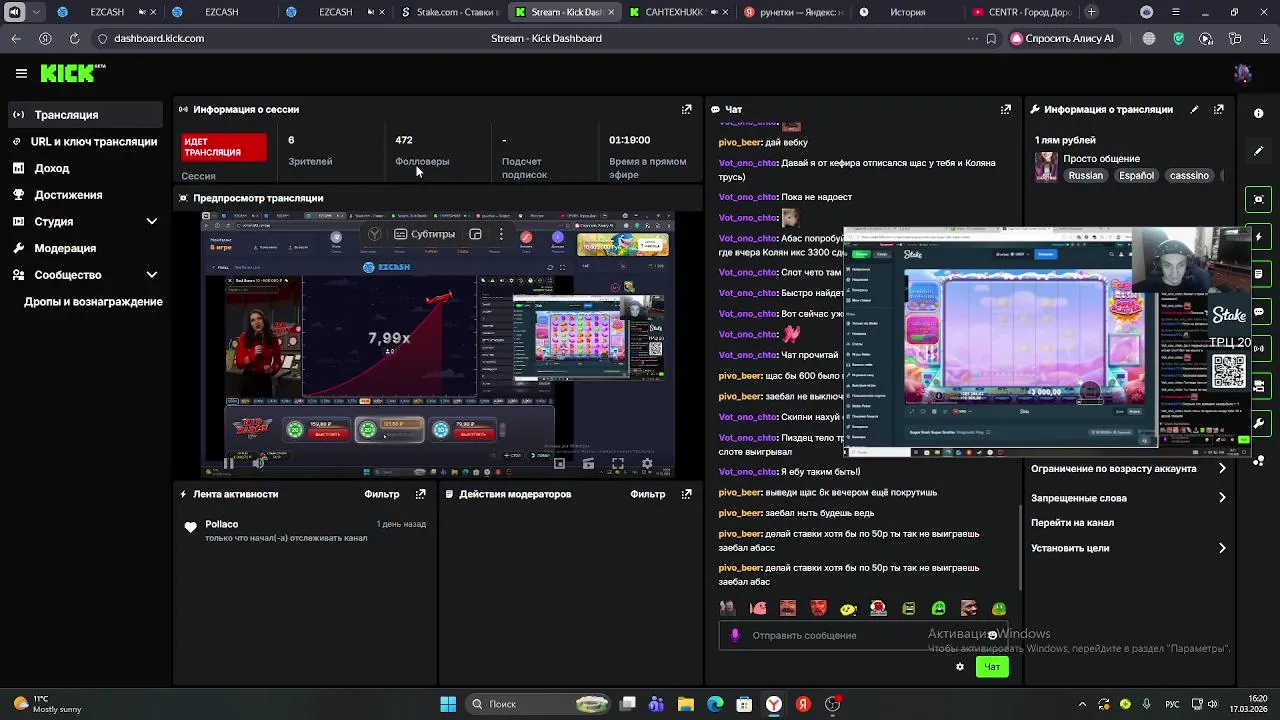Open the user avatar menu
This screenshot has height=720, width=1280.
tap(1242, 73)
